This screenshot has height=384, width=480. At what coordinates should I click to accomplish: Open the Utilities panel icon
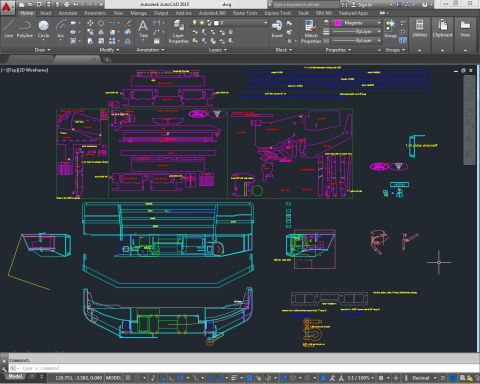coord(420,28)
